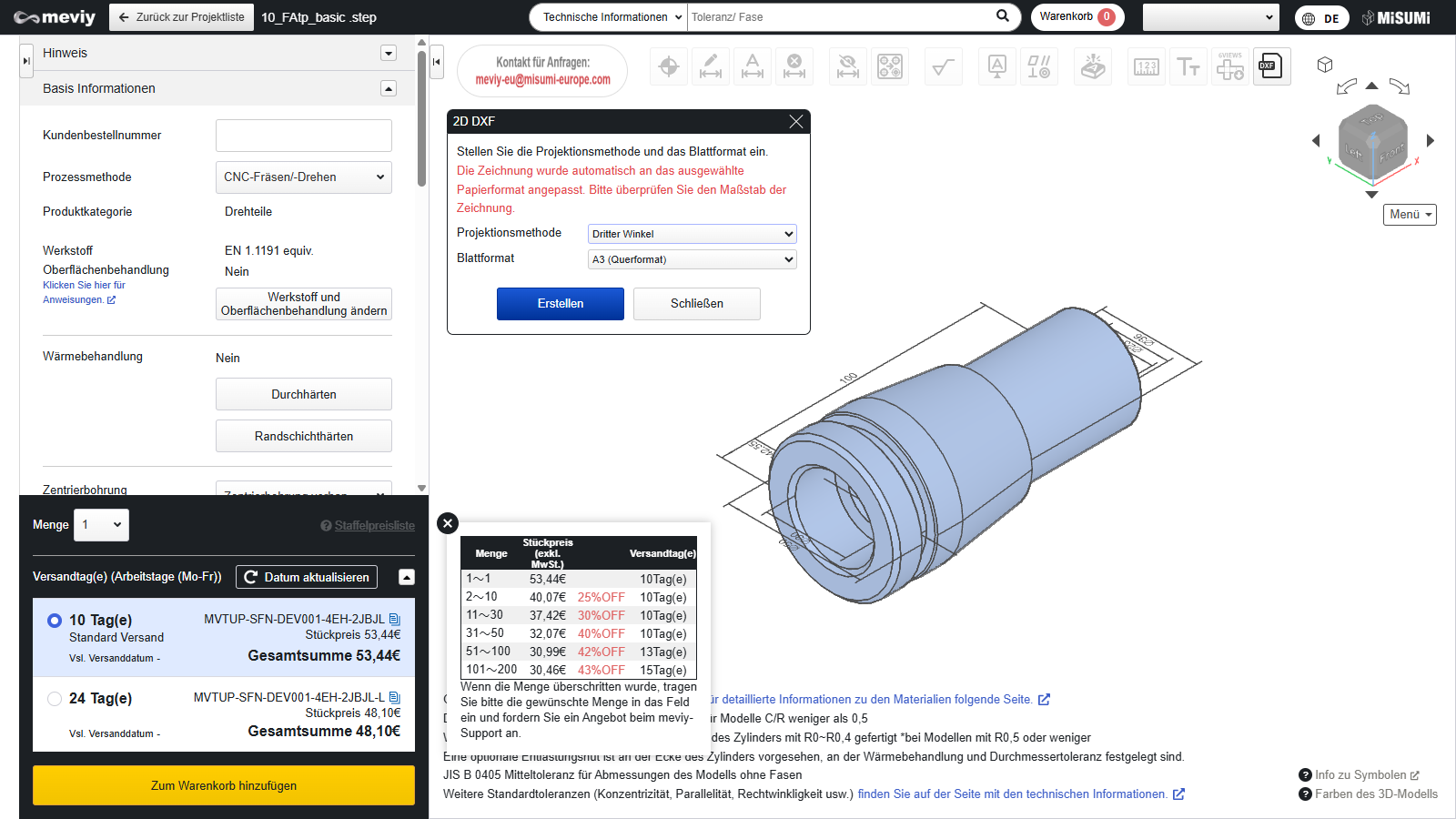Click the 6 Views download icon

pos(1229,66)
